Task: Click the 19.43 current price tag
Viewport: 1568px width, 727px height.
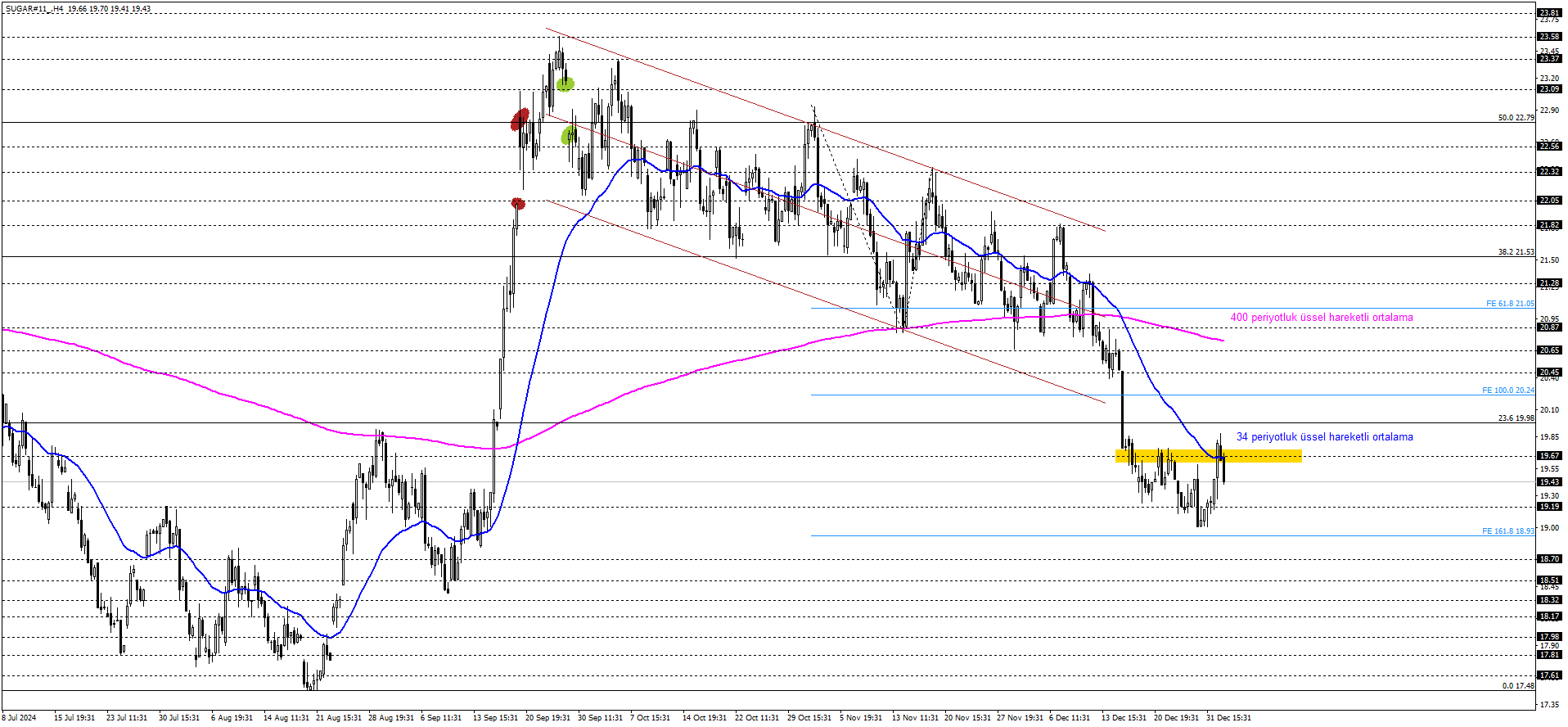Action: pyautogui.click(x=1549, y=482)
